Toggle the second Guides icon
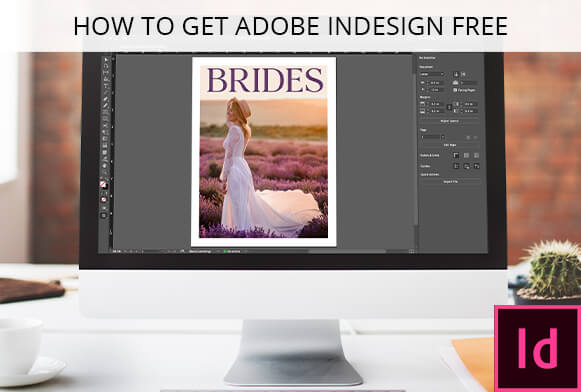This screenshot has width=581, height=392. [467, 166]
